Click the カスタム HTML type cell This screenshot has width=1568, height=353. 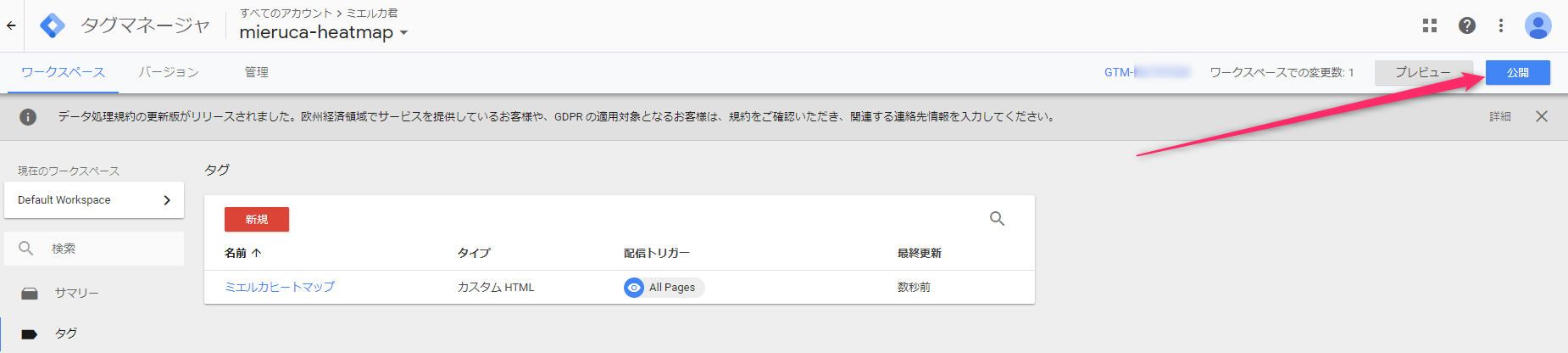496,288
